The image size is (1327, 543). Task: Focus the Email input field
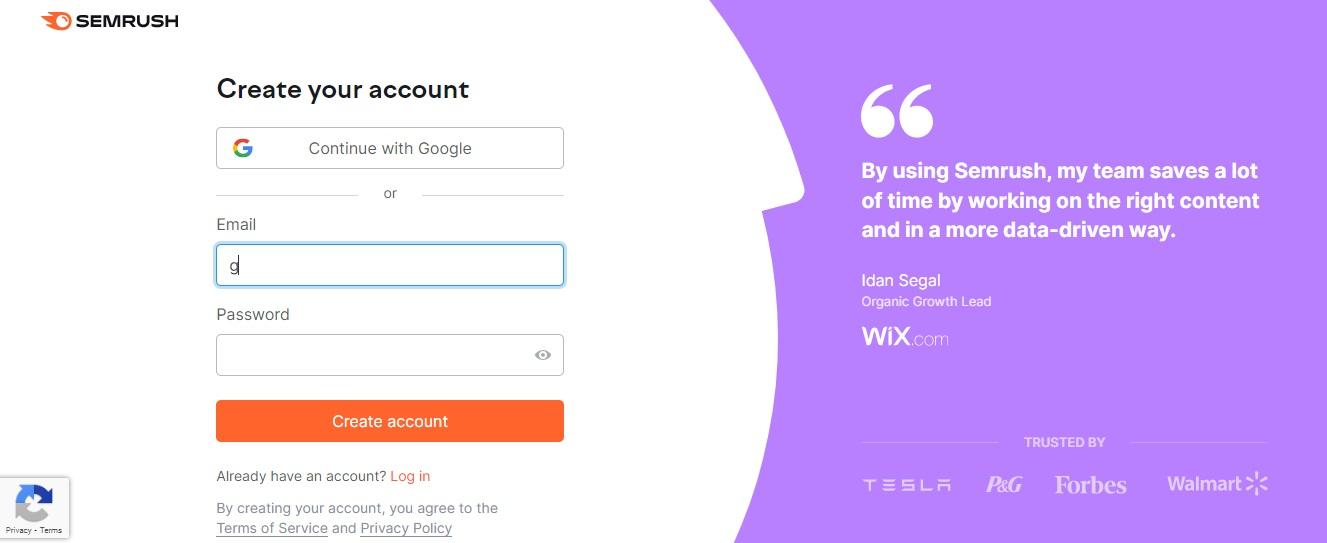point(390,265)
